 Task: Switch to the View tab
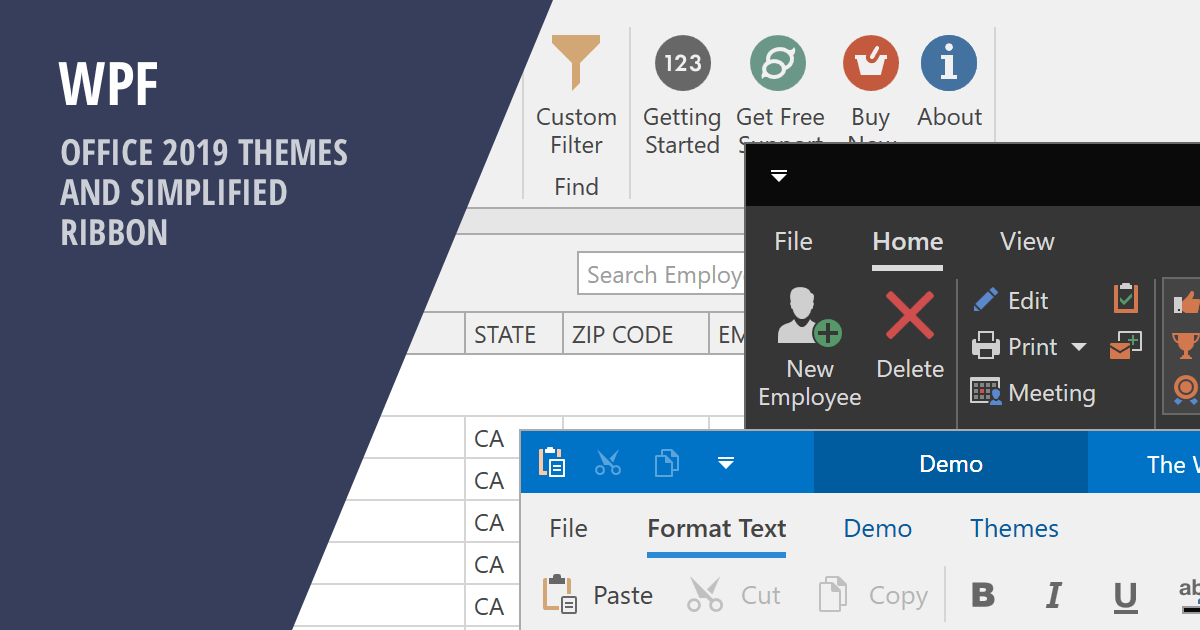(x=1027, y=241)
